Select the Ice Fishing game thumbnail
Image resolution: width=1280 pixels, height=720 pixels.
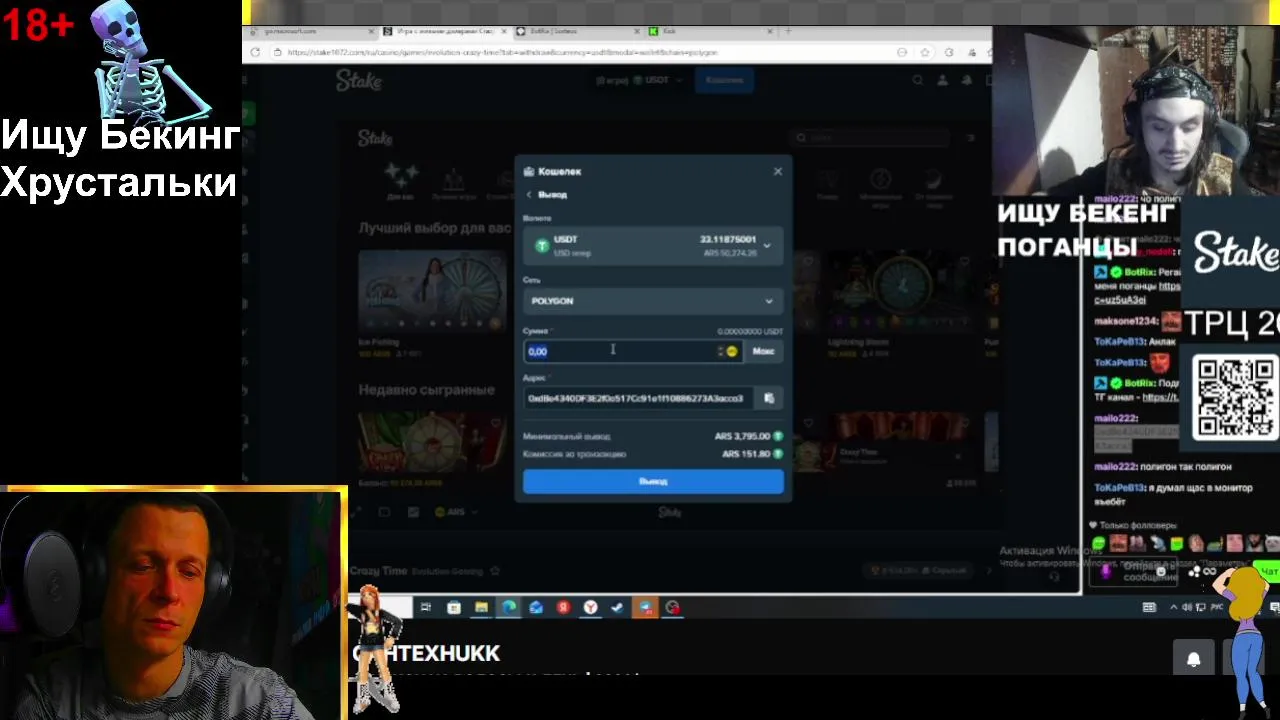pyautogui.click(x=432, y=290)
